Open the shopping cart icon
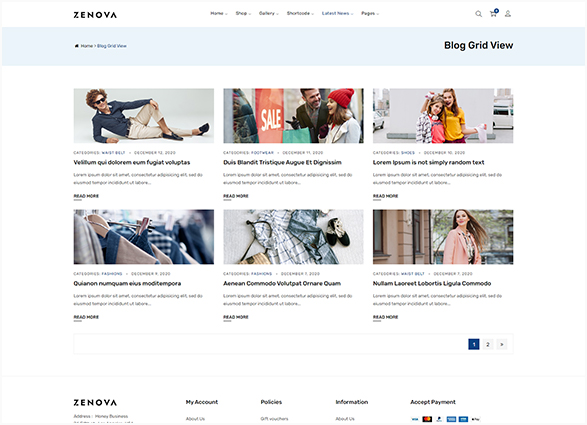This screenshot has width=587, height=425. coord(494,13)
